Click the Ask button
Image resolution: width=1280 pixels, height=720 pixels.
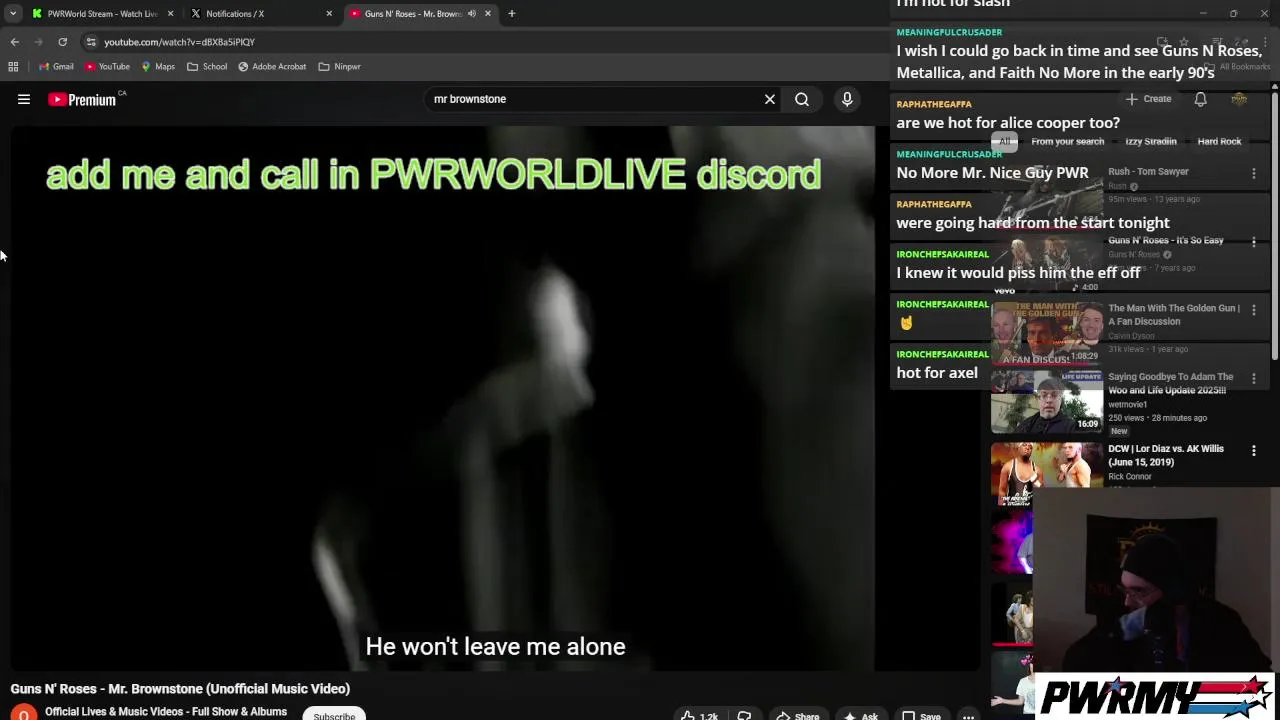(x=860, y=716)
